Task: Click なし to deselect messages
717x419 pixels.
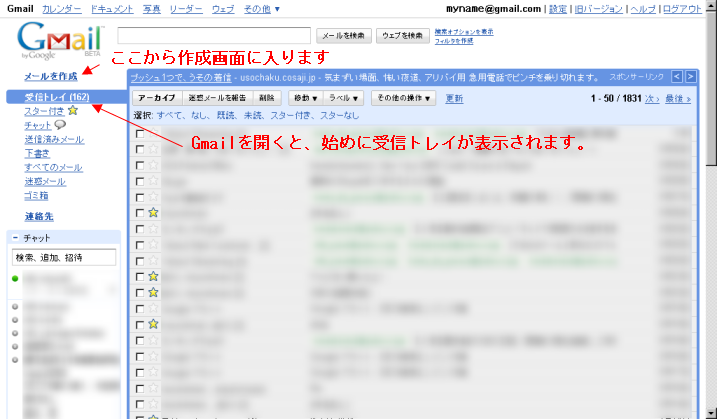Action: coord(199,115)
